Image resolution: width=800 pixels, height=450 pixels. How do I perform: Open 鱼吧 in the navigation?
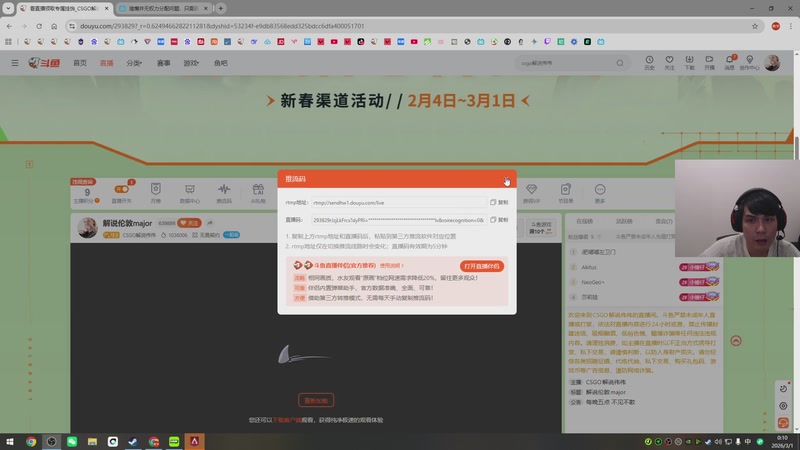[x=221, y=63]
